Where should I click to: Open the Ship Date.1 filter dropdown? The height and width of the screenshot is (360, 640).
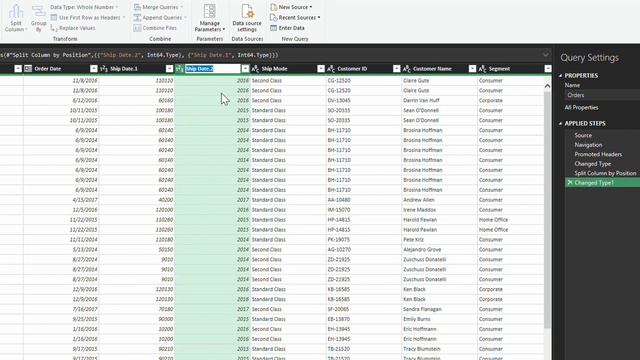169,69
